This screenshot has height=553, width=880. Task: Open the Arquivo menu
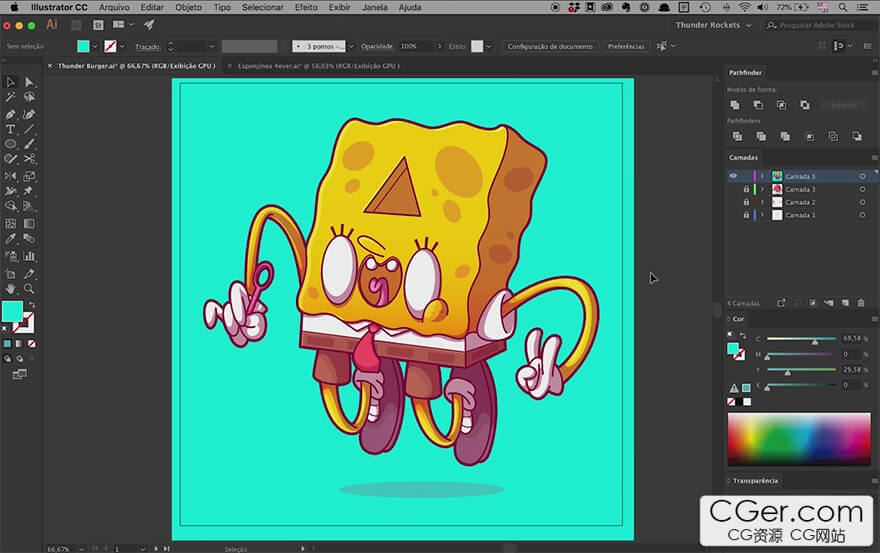pyautogui.click(x=114, y=7)
